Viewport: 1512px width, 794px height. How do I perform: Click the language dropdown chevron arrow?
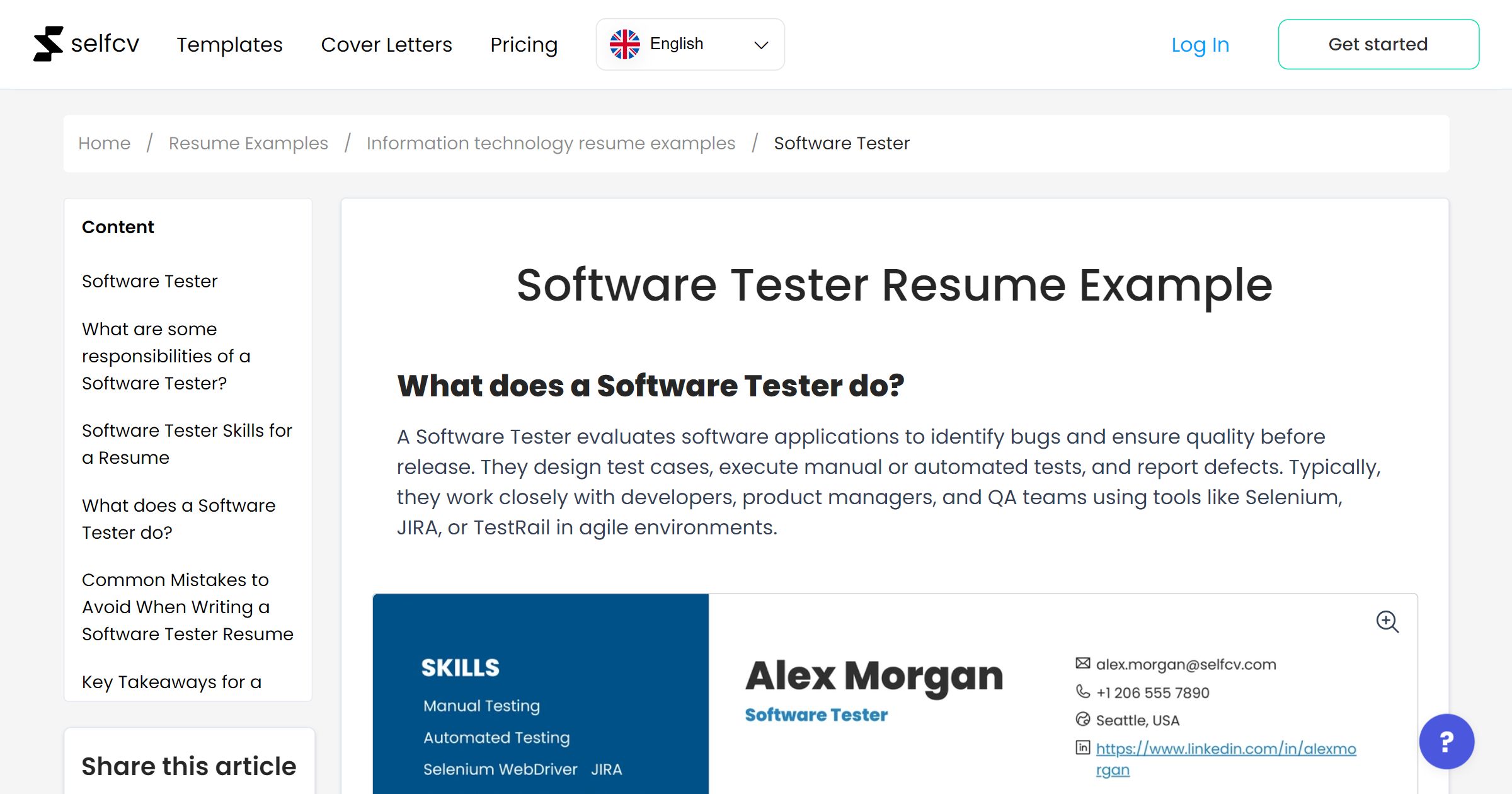pos(761,45)
